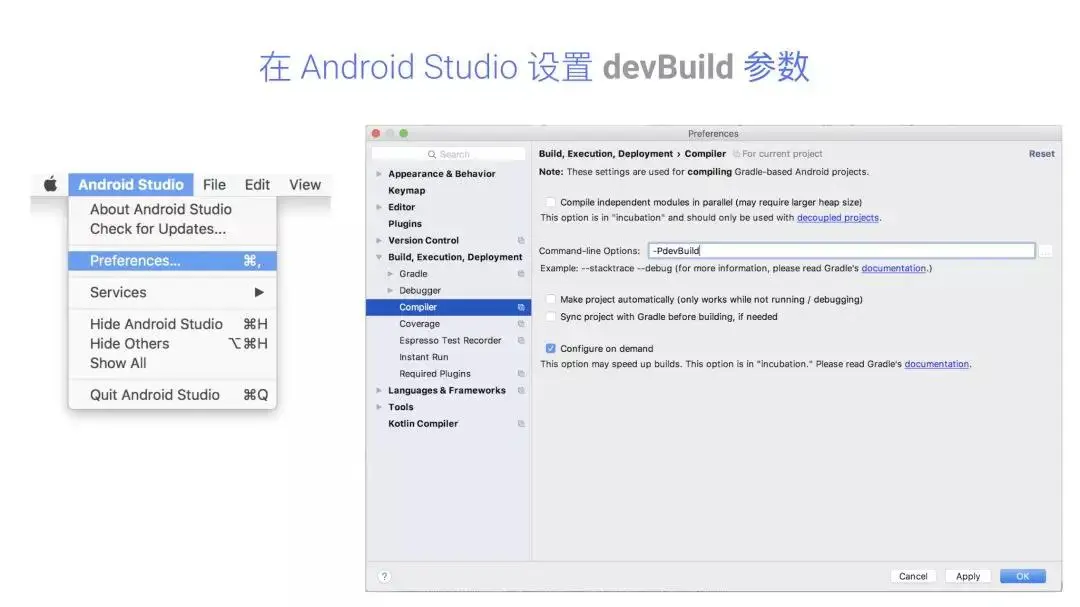Expand Appearance & Behavior section
The width and height of the screenshot is (1080, 607).
coord(379,174)
